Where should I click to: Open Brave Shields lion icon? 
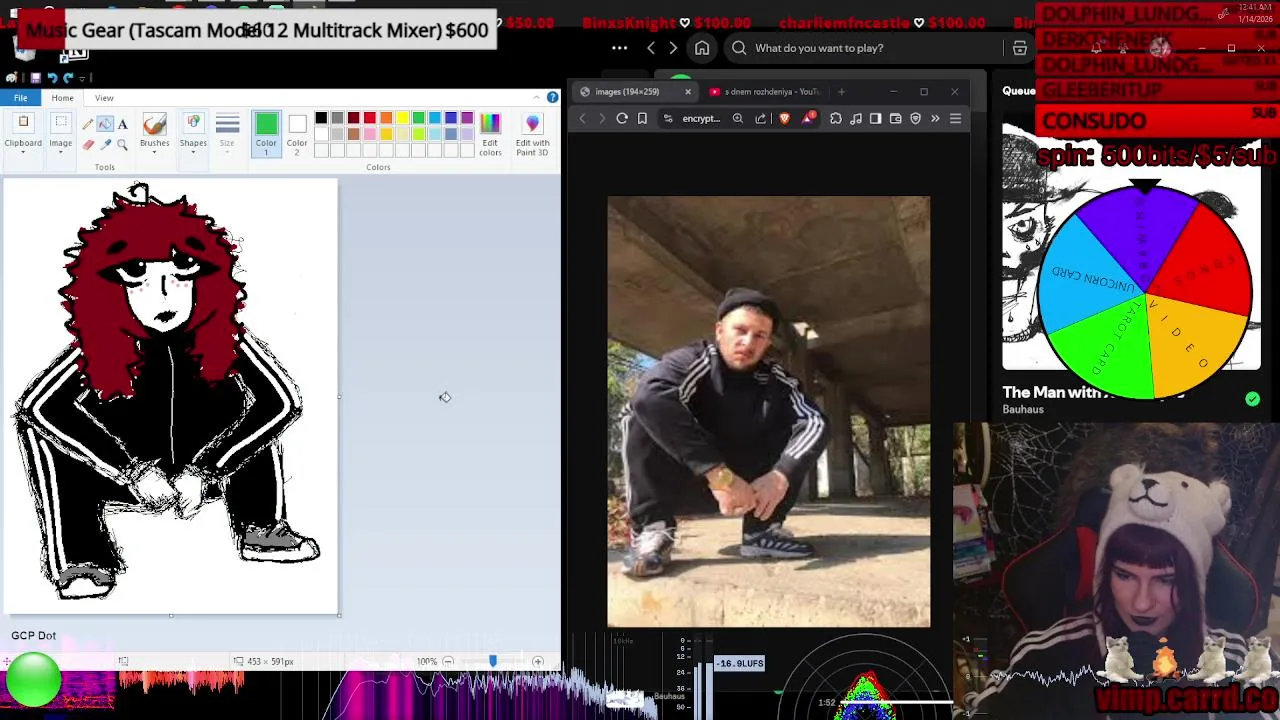click(784, 118)
